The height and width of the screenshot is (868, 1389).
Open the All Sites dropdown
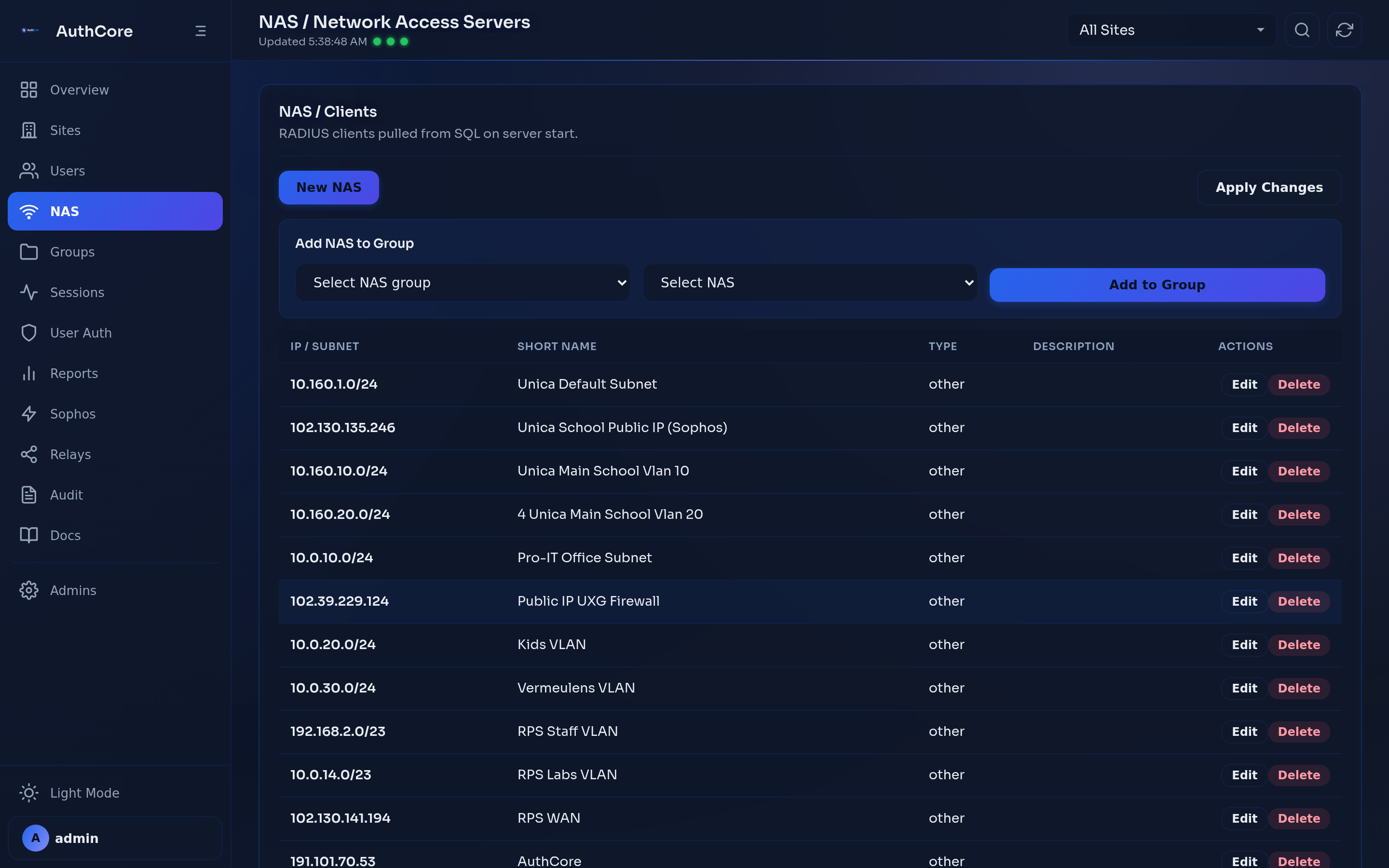(1171, 29)
